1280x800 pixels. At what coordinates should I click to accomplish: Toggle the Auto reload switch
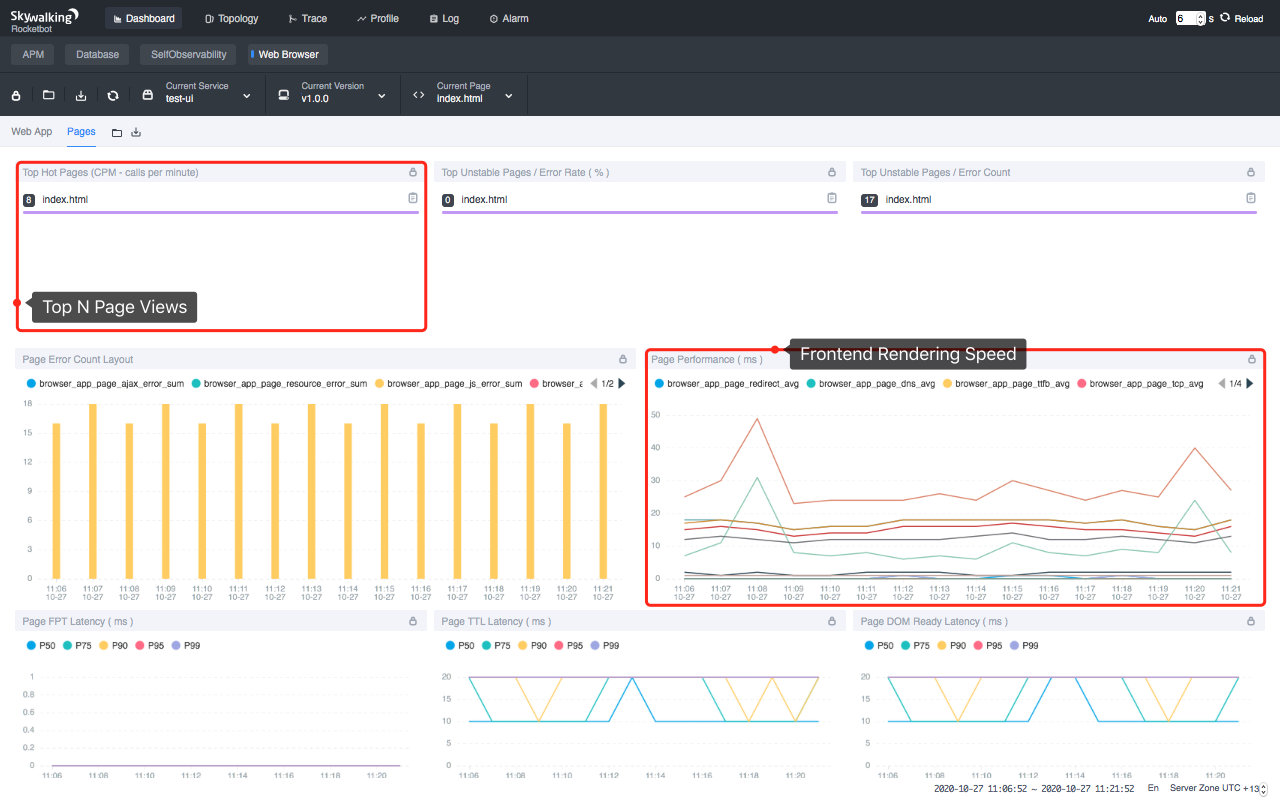(x=1157, y=18)
